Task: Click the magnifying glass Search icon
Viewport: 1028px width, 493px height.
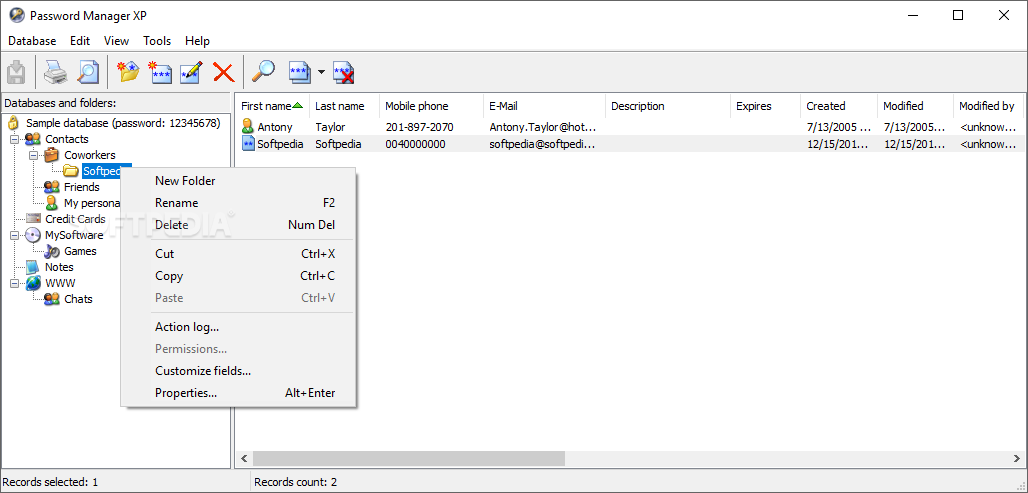Action: click(264, 71)
